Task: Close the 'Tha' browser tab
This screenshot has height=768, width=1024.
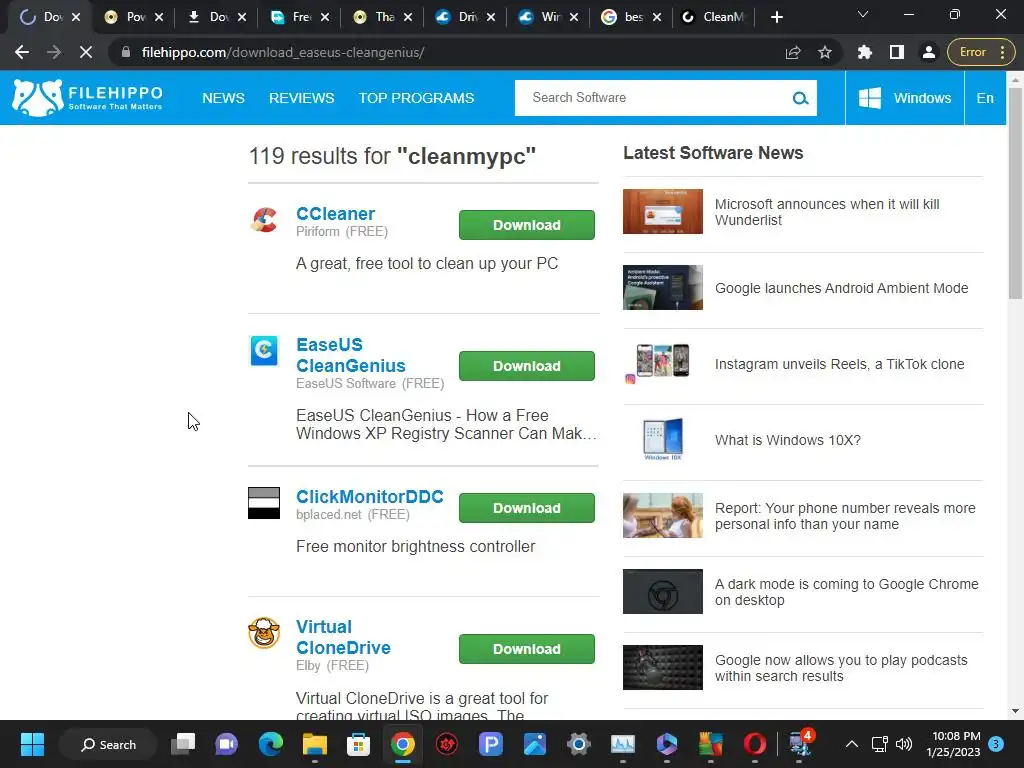Action: pos(408,17)
